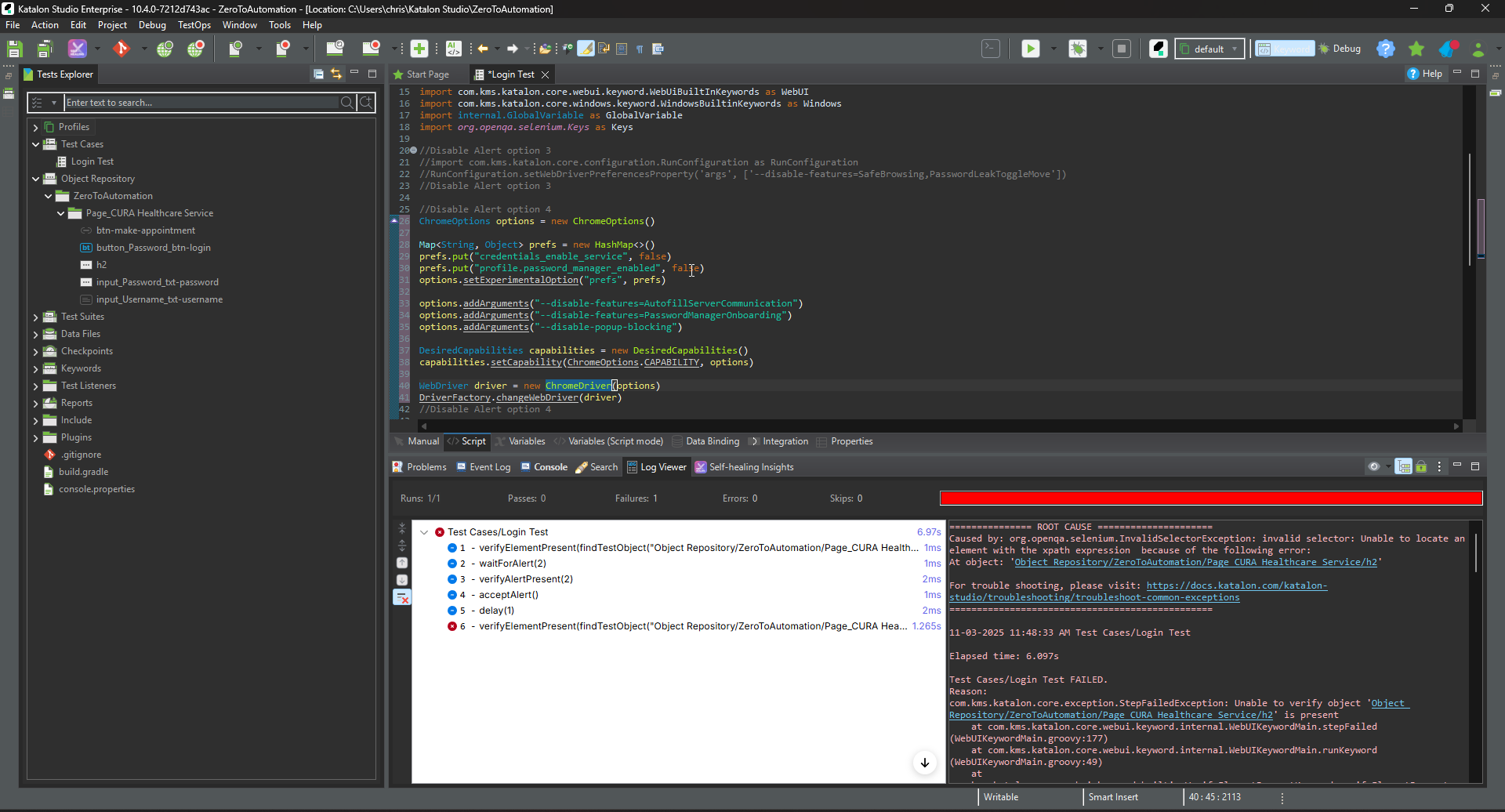Image resolution: width=1505 pixels, height=812 pixels.
Task: Click the Save floppy disk icon
Action: (14, 49)
